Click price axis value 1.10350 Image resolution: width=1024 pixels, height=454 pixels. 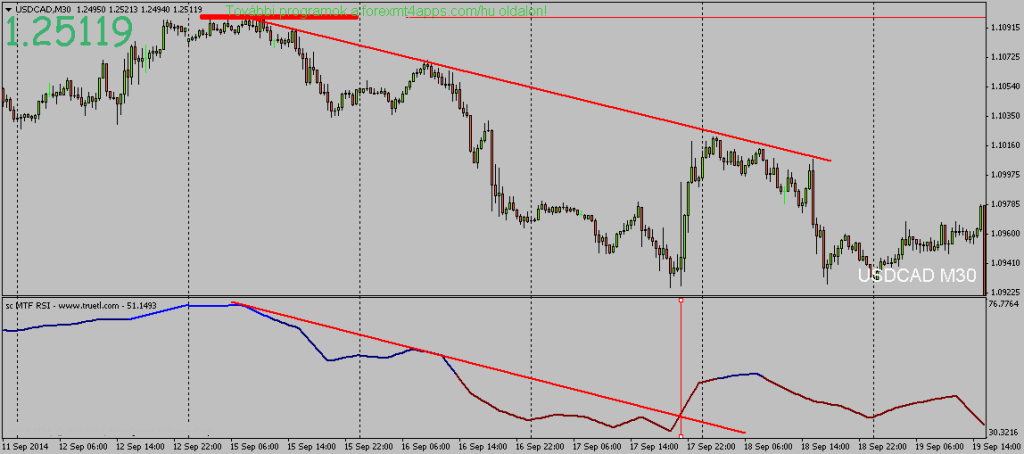[1004, 116]
